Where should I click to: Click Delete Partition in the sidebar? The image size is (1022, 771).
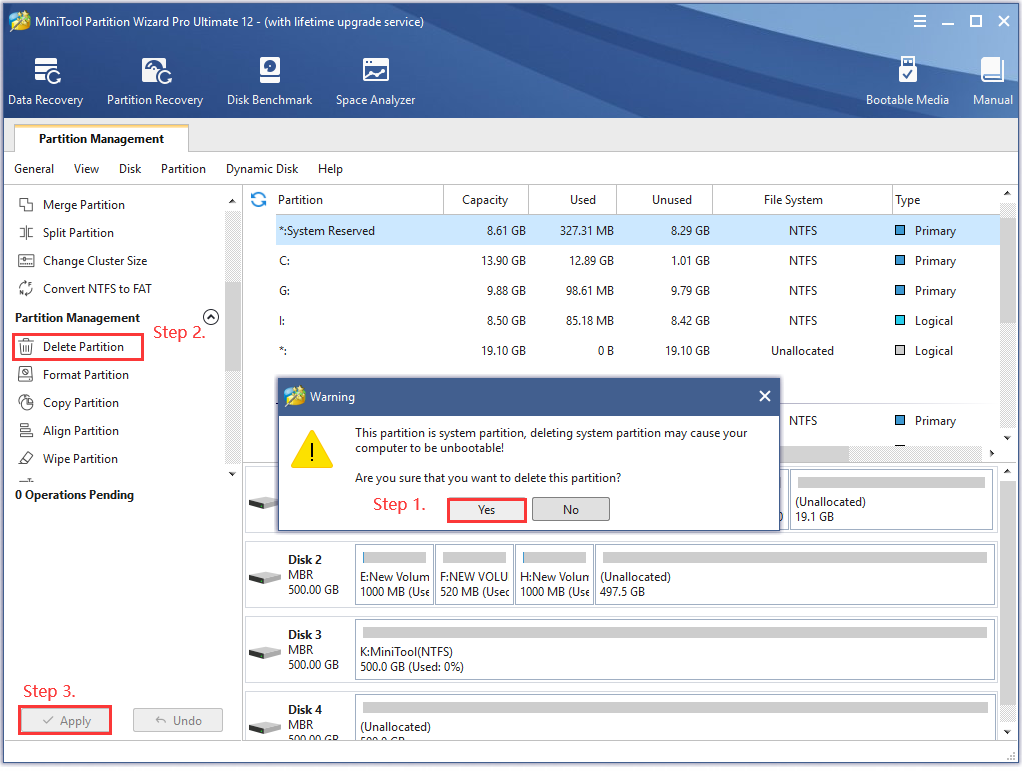(x=78, y=348)
